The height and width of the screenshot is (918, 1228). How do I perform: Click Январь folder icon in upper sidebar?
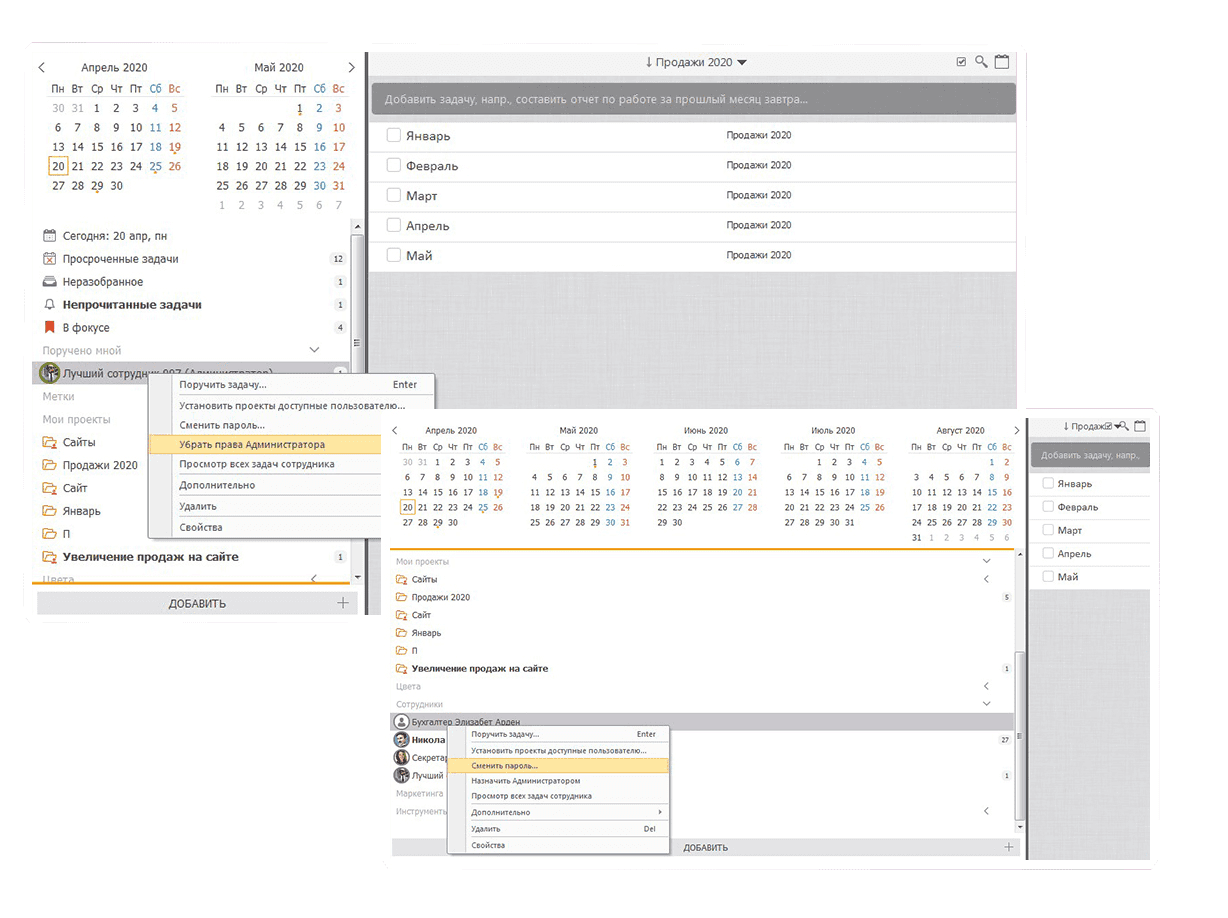(x=50, y=511)
